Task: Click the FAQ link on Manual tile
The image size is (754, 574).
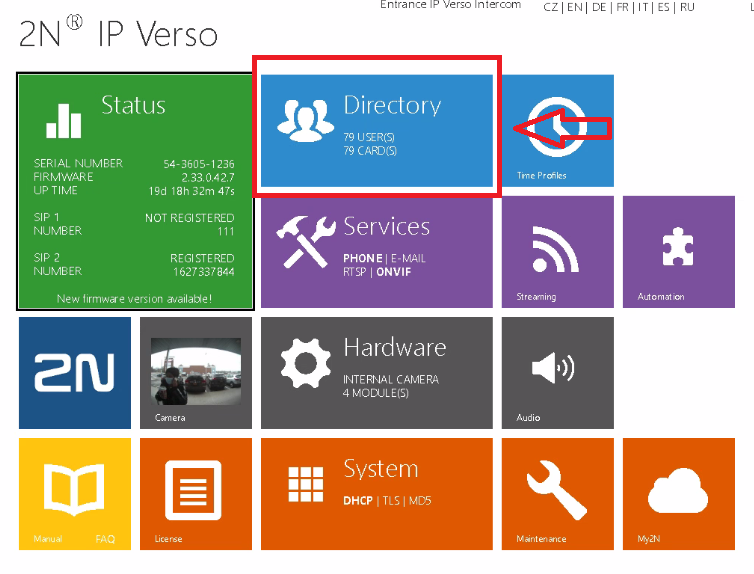Action: click(105, 539)
